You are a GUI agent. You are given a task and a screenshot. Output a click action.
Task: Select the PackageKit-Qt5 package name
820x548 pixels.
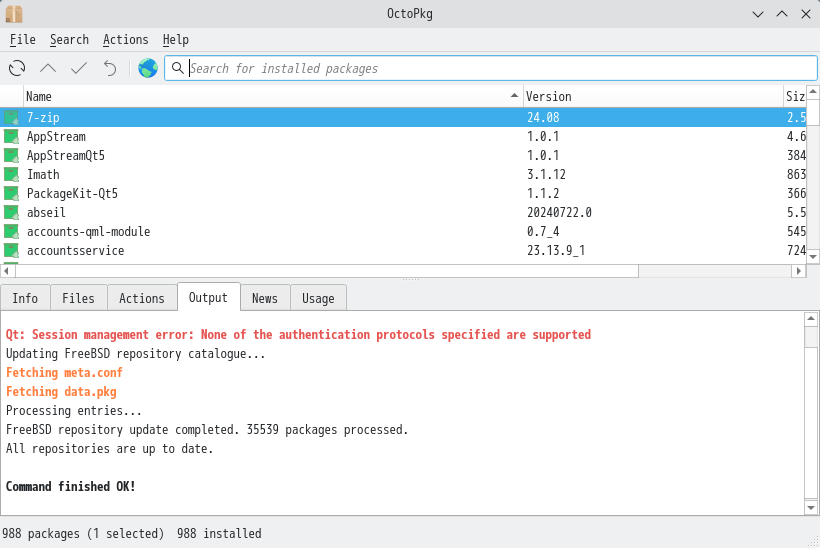[72, 193]
